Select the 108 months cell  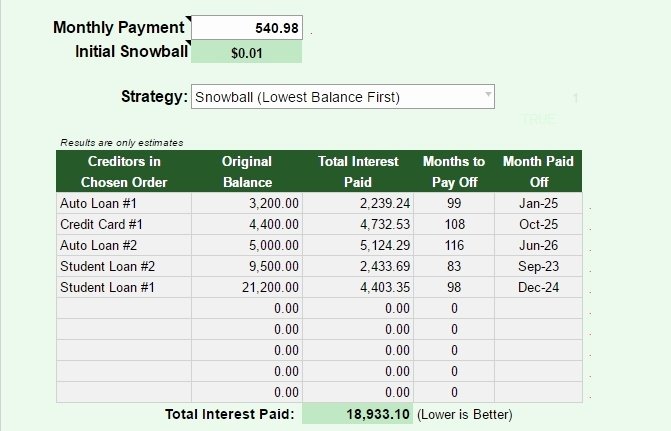point(454,224)
